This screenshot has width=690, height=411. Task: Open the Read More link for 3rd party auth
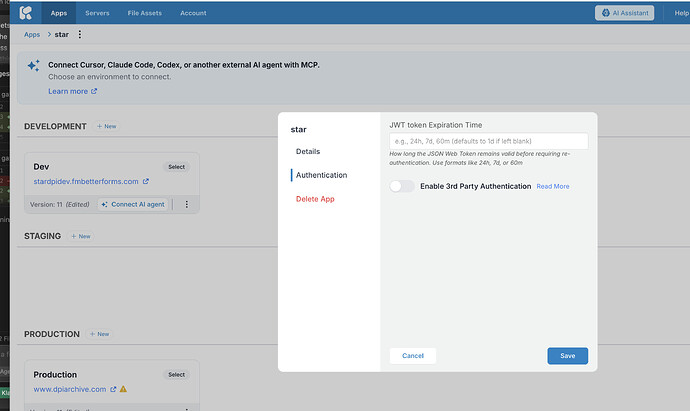click(x=553, y=187)
